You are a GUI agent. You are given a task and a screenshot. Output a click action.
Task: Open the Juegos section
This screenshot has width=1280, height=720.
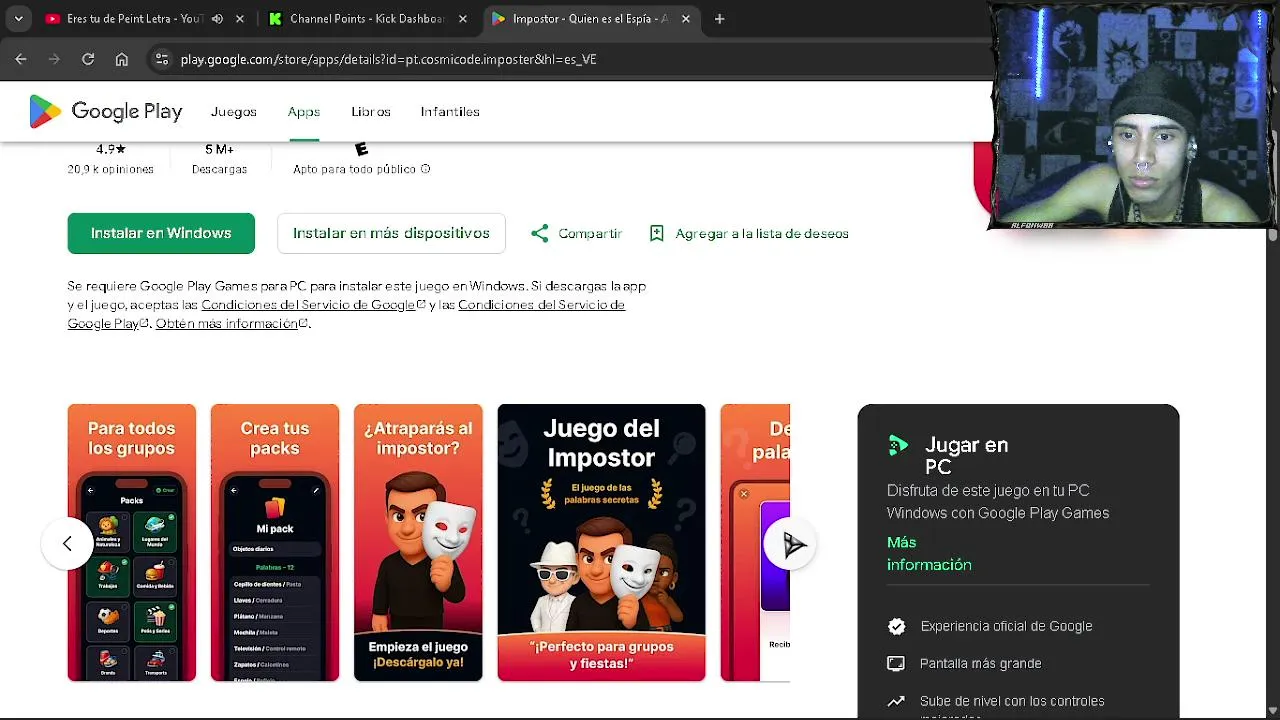(x=234, y=112)
